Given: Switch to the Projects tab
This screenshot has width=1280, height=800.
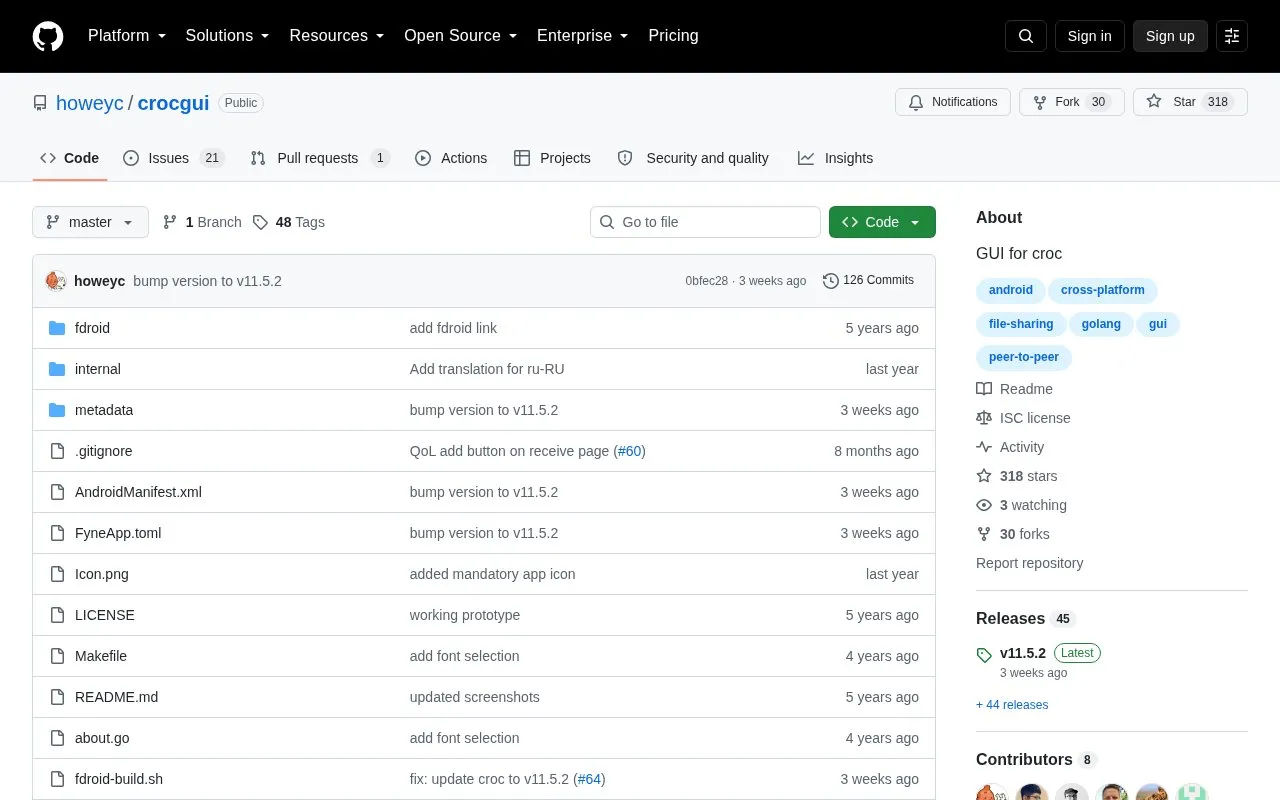Looking at the screenshot, I should pyautogui.click(x=552, y=158).
